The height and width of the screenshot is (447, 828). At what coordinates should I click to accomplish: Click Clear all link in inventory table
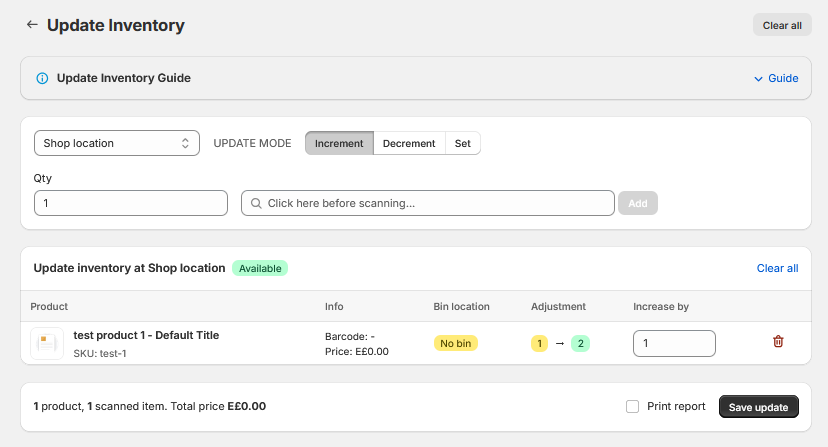pyautogui.click(x=777, y=268)
